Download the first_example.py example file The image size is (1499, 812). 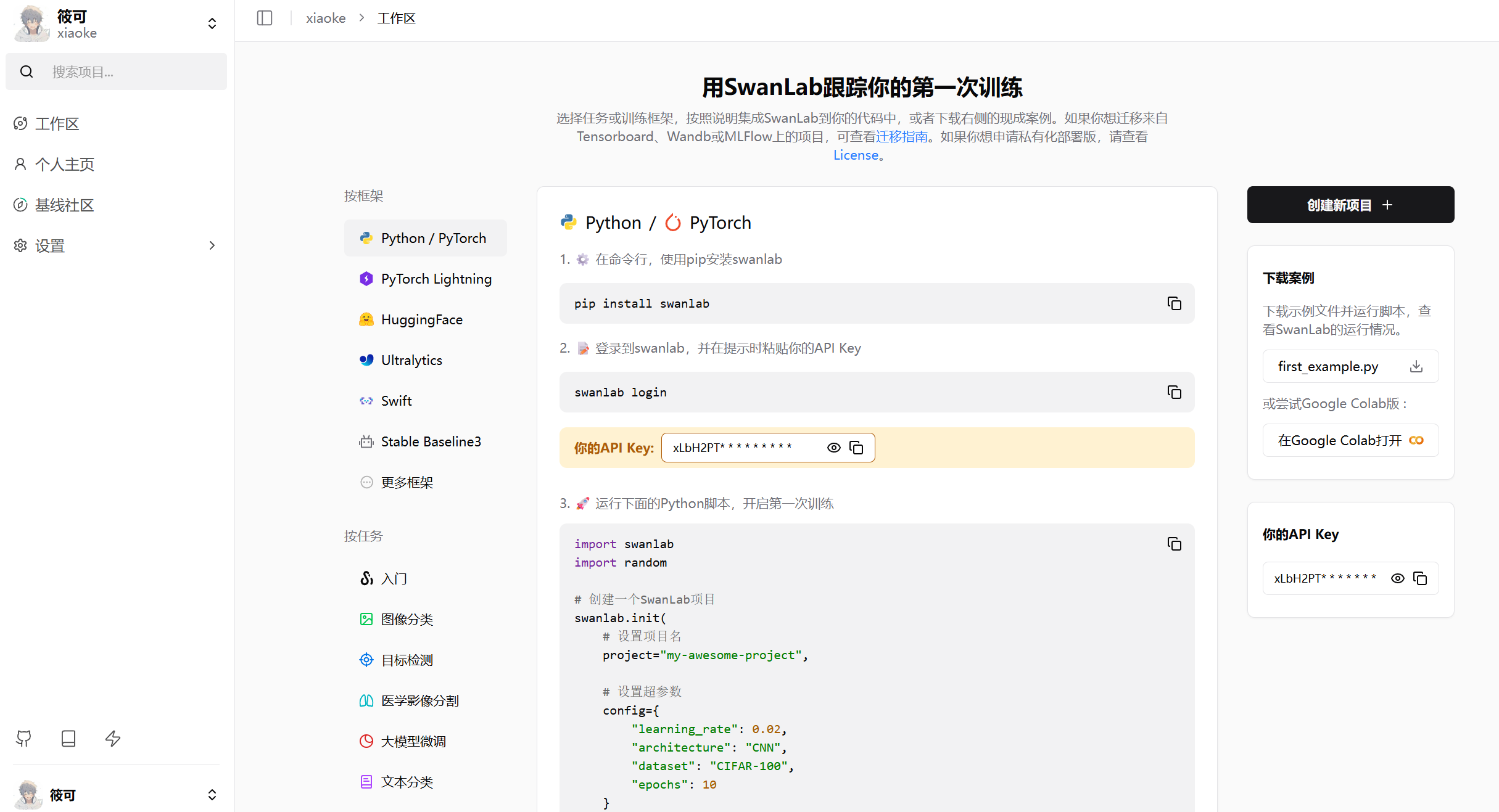[1416, 366]
